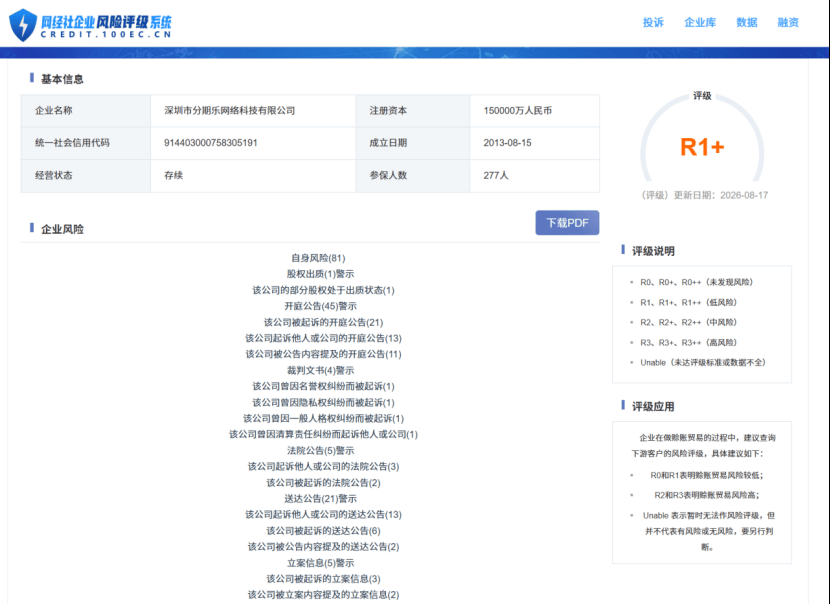Select business status value 存续
The width and height of the screenshot is (830, 604).
click(x=173, y=175)
